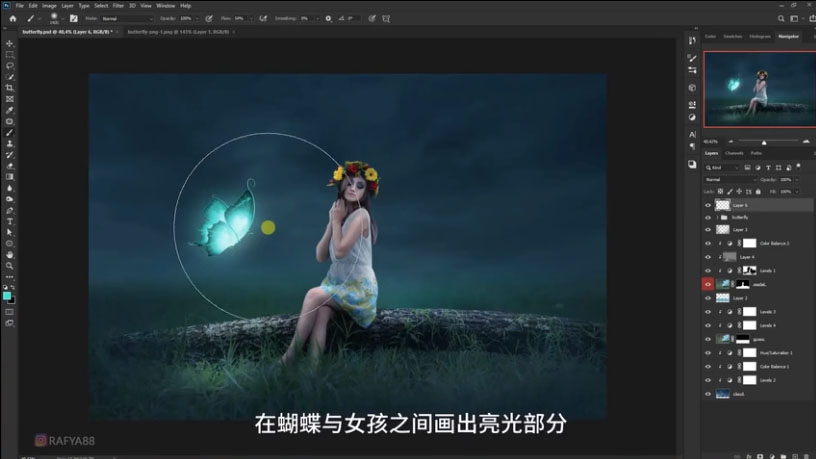
Task: Click the navigator zoom slider handle
Action: [764, 142]
